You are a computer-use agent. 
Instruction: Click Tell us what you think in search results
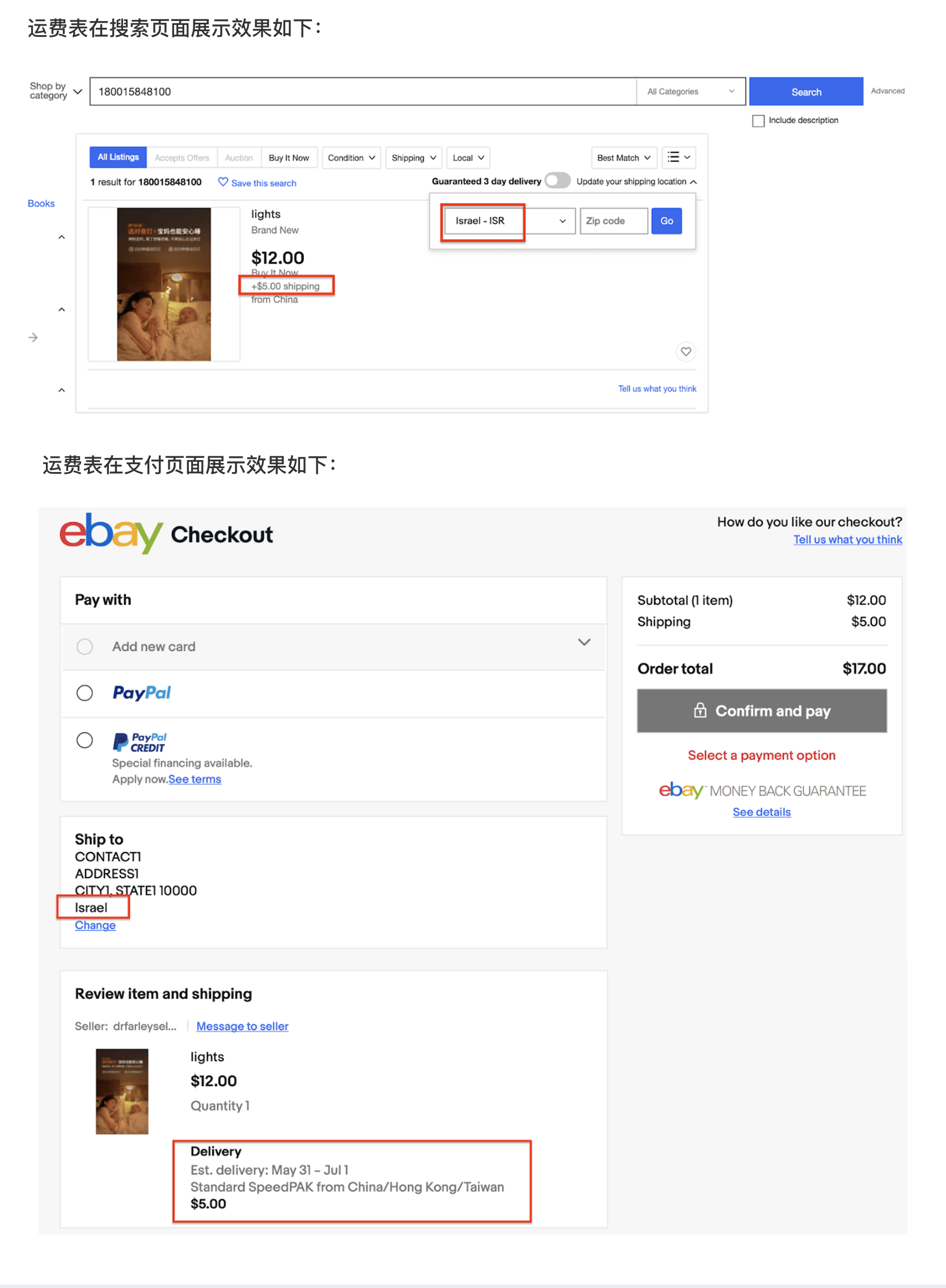[657, 389]
